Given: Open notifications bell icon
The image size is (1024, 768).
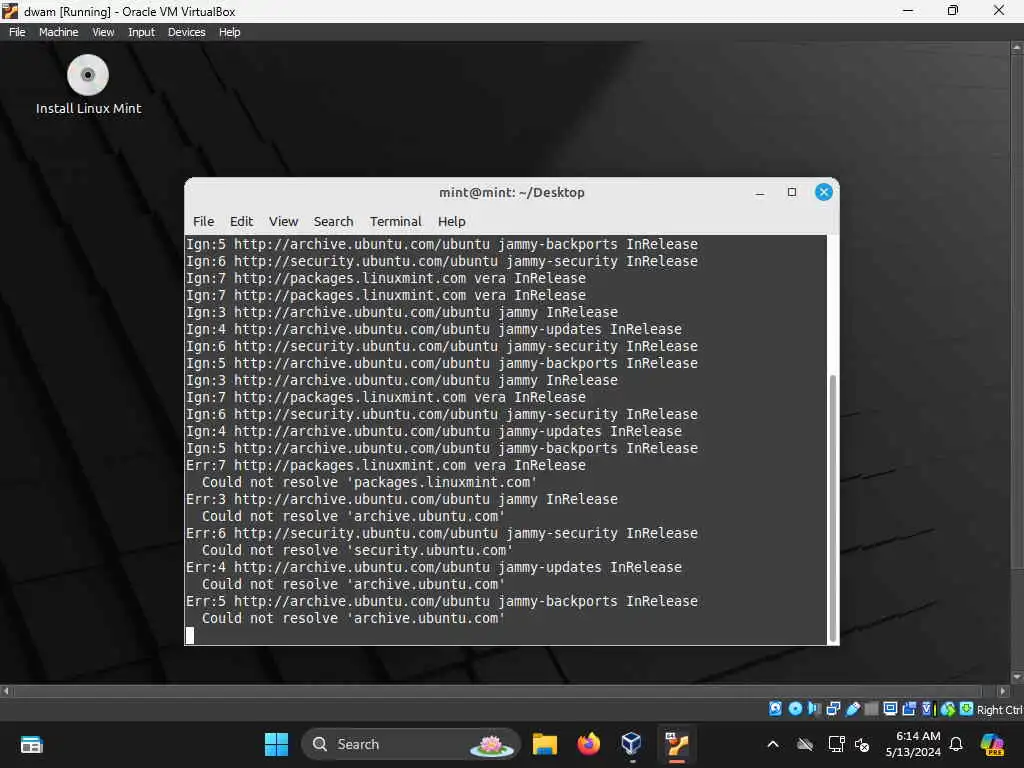Looking at the screenshot, I should pos(956,744).
